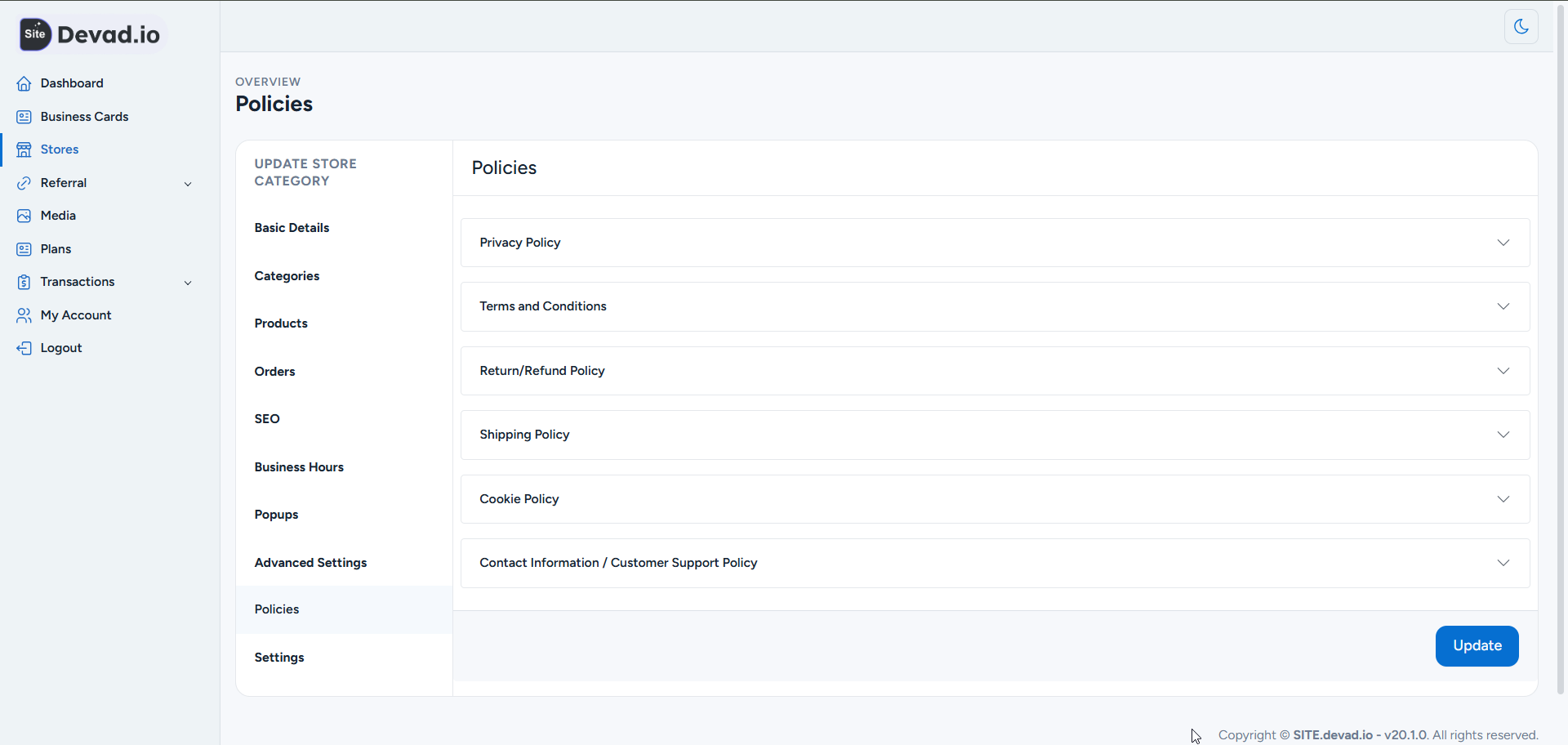
Task: Click the Media image icon
Action: click(24, 216)
